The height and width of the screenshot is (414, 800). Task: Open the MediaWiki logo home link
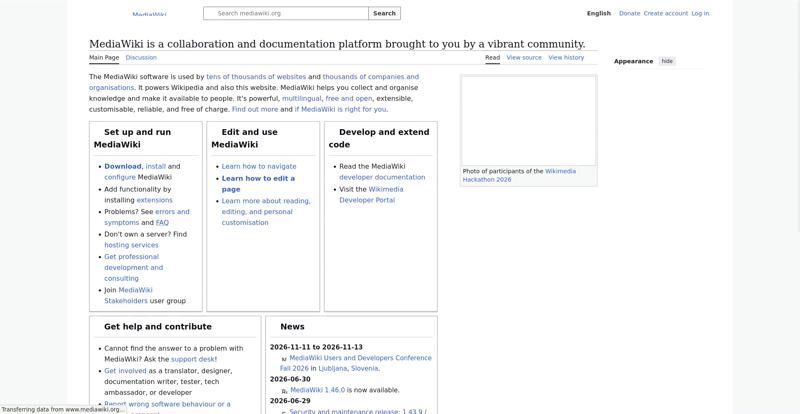coord(149,14)
